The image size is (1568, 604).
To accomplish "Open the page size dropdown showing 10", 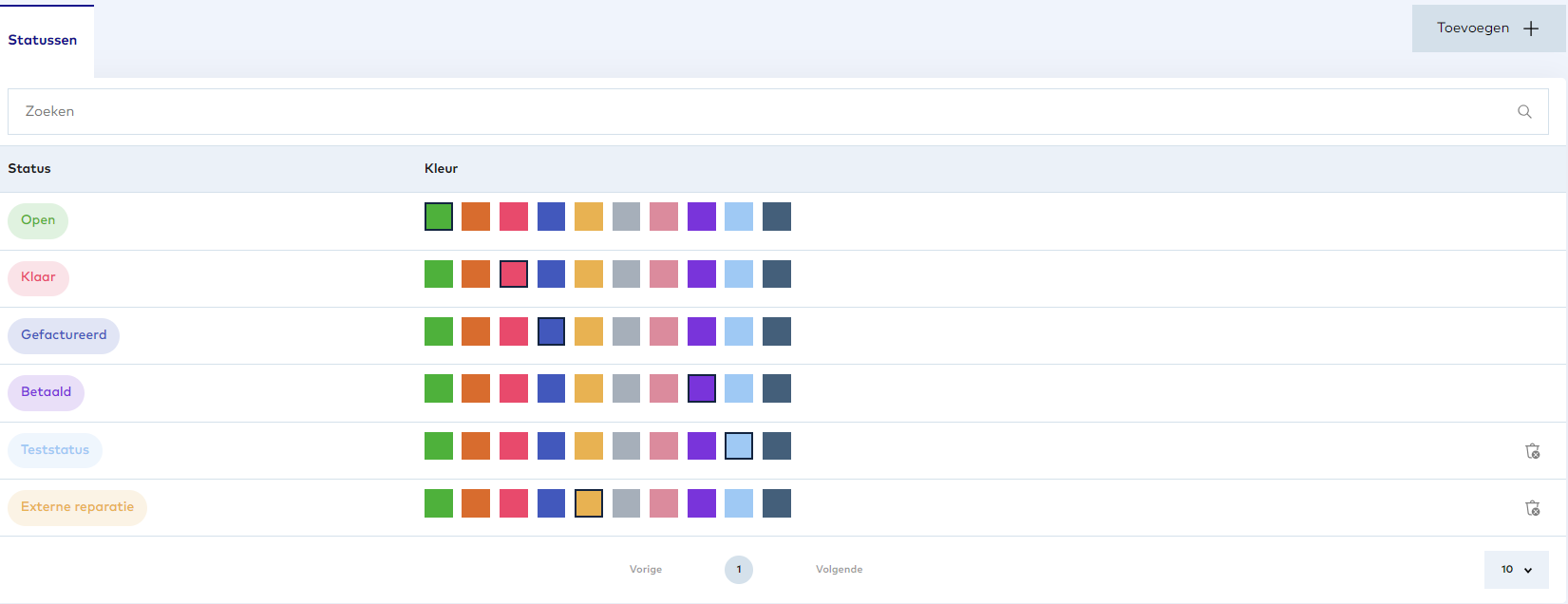I will (x=1516, y=570).
